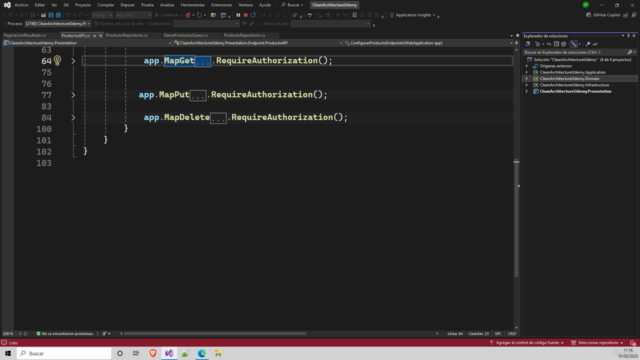Click the lightbulb quick actions icon on line 64

pos(58,60)
